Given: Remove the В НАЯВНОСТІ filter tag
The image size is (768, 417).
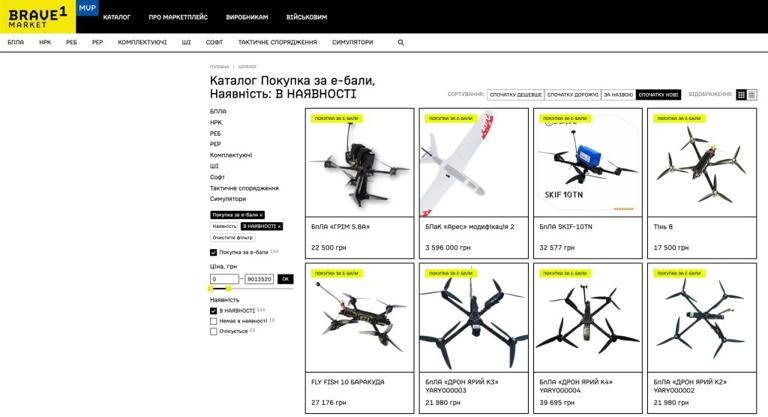Looking at the screenshot, I should click(279, 226).
